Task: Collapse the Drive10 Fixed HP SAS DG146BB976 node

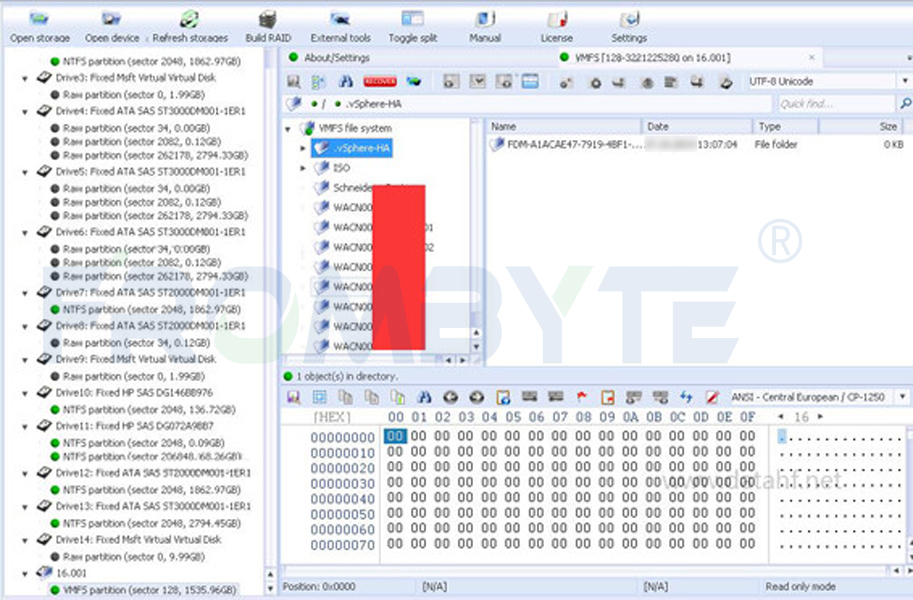Action: [x=24, y=393]
